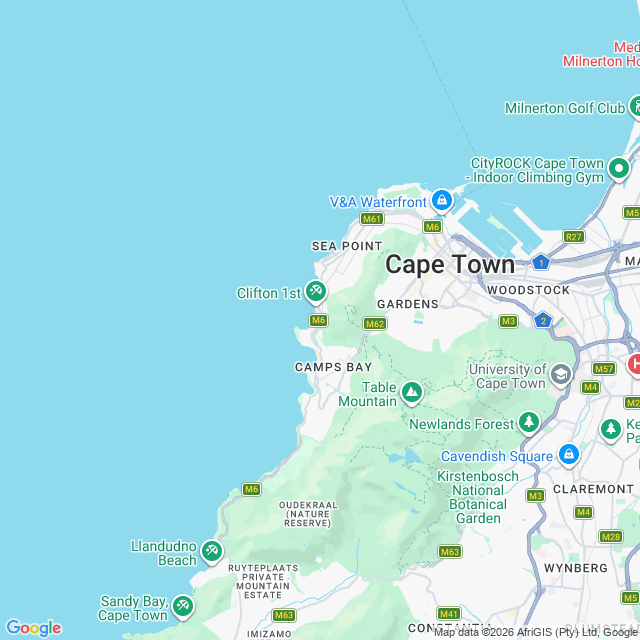Click the blue N2 route shield
The width and height of the screenshot is (640, 640).
tap(543, 320)
